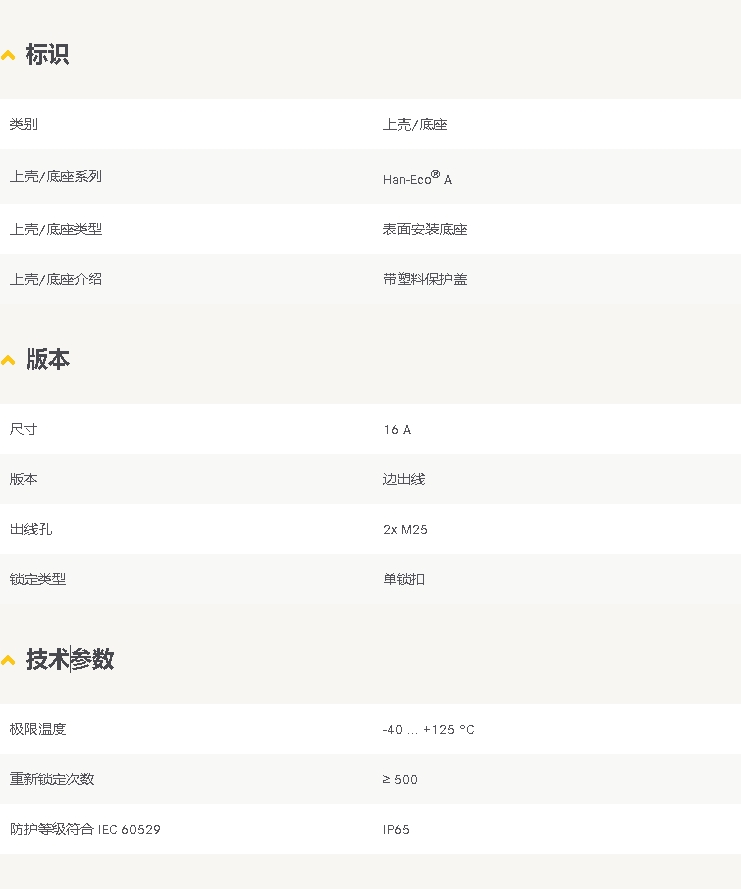741x889 pixels.
Task: Click the 极限温度 row label
Action: pyautogui.click(x=38, y=729)
